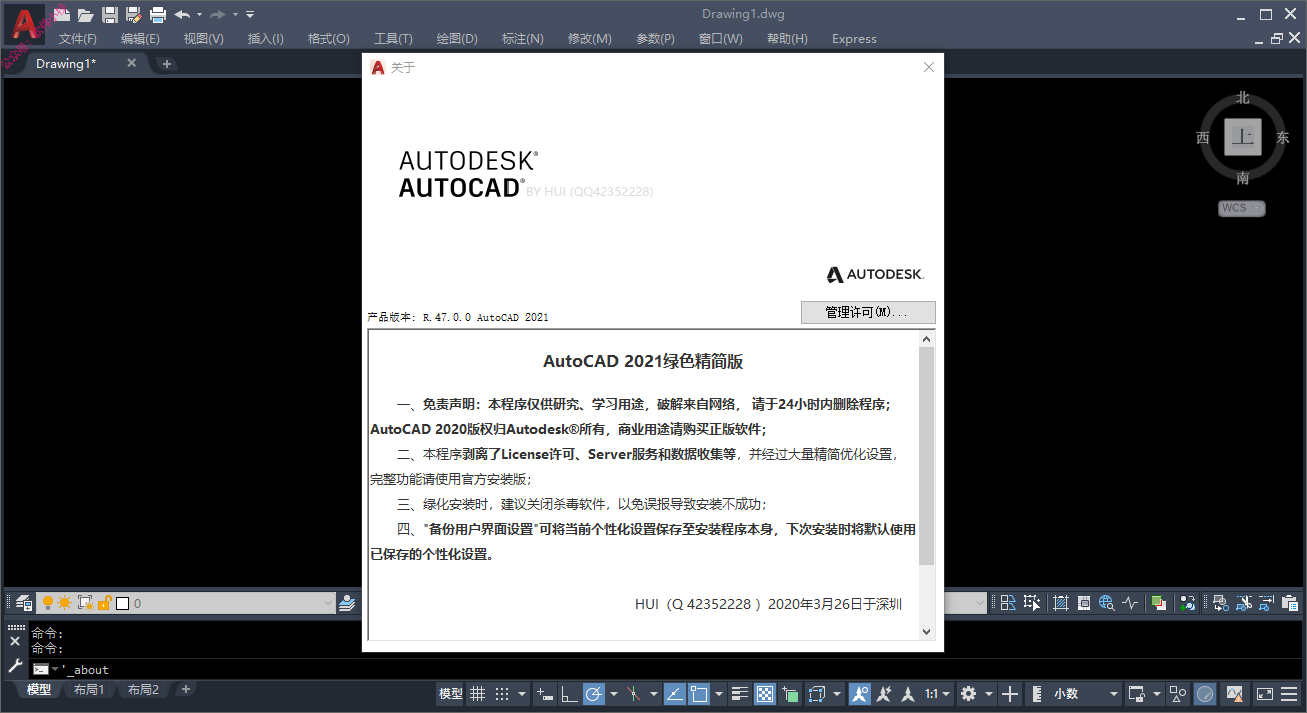Open the Layer Properties Manager icon

coord(24,603)
